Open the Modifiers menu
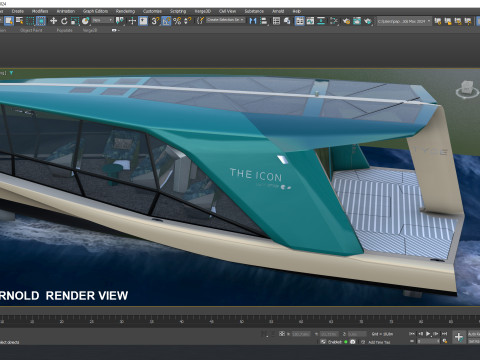Viewport: 480px width, 360px height. coord(40,11)
